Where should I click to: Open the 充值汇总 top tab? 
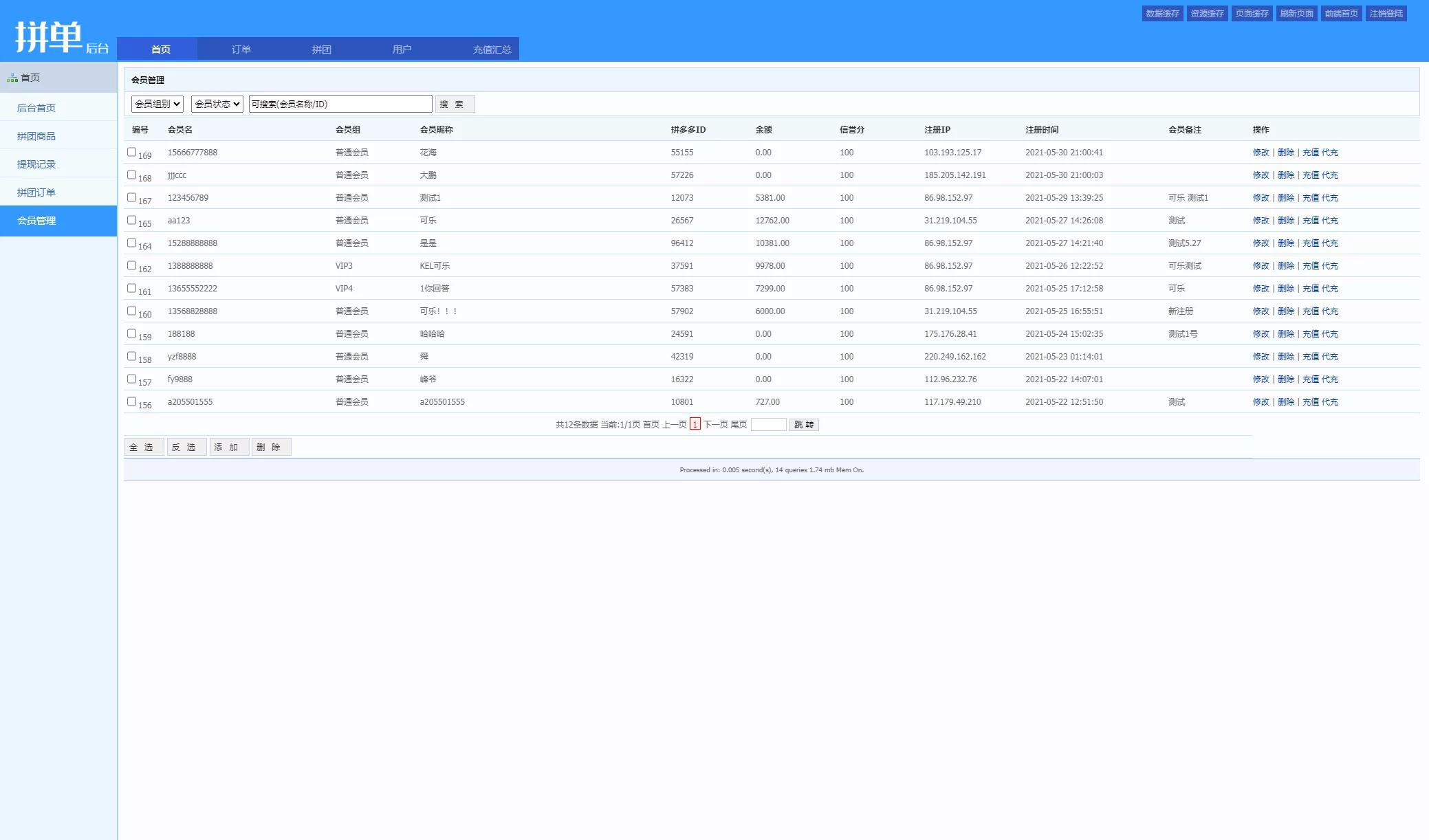point(492,49)
